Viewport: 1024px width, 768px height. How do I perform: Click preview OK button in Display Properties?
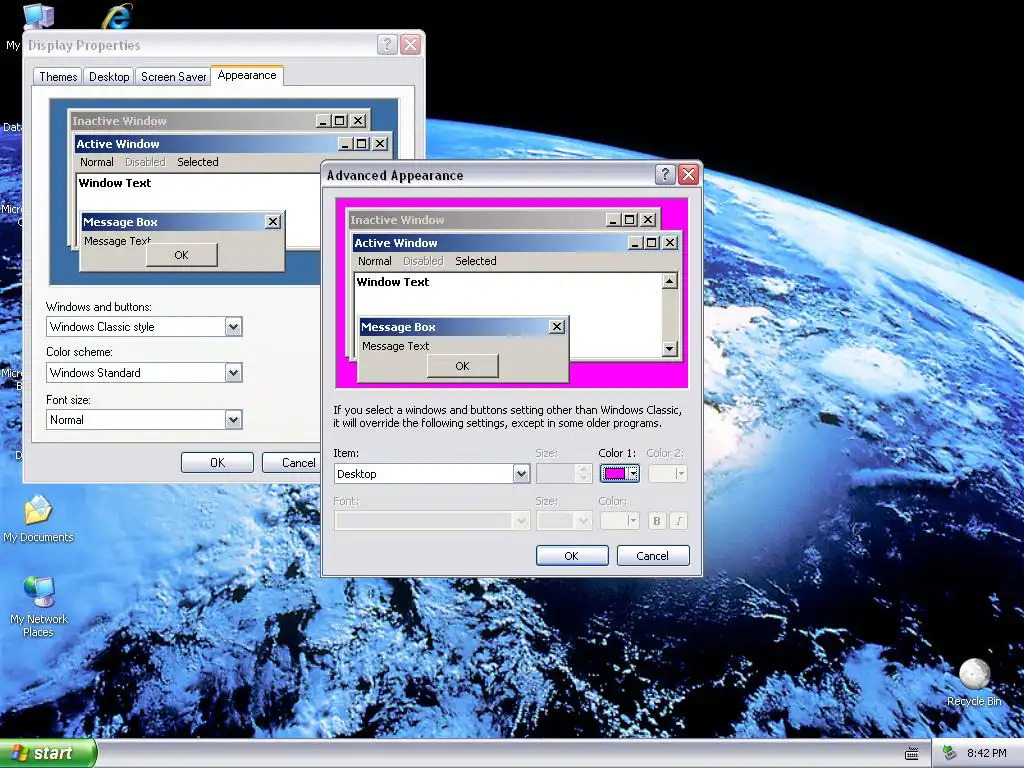tap(182, 255)
